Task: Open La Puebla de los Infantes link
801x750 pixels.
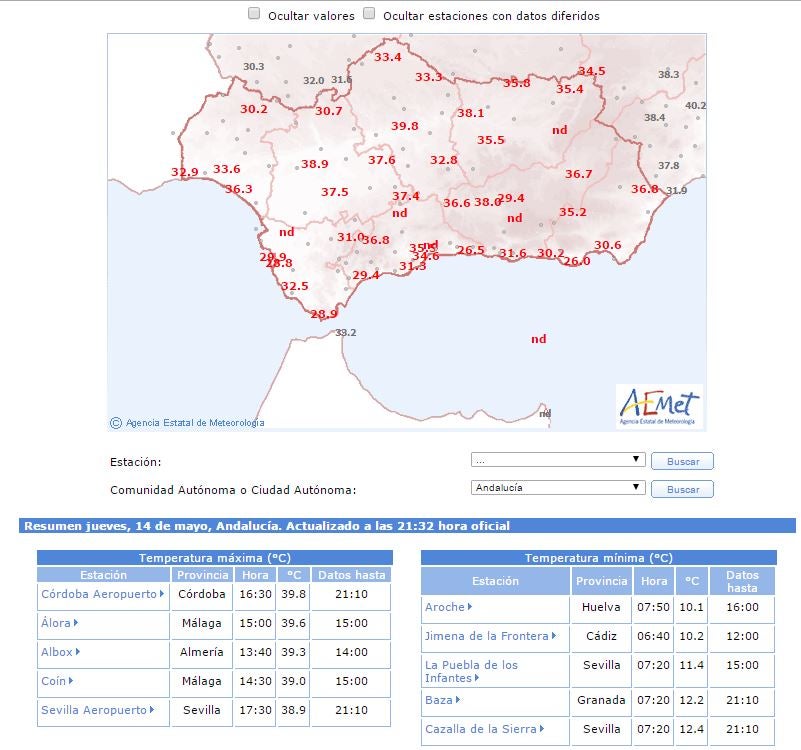Action: [471, 671]
